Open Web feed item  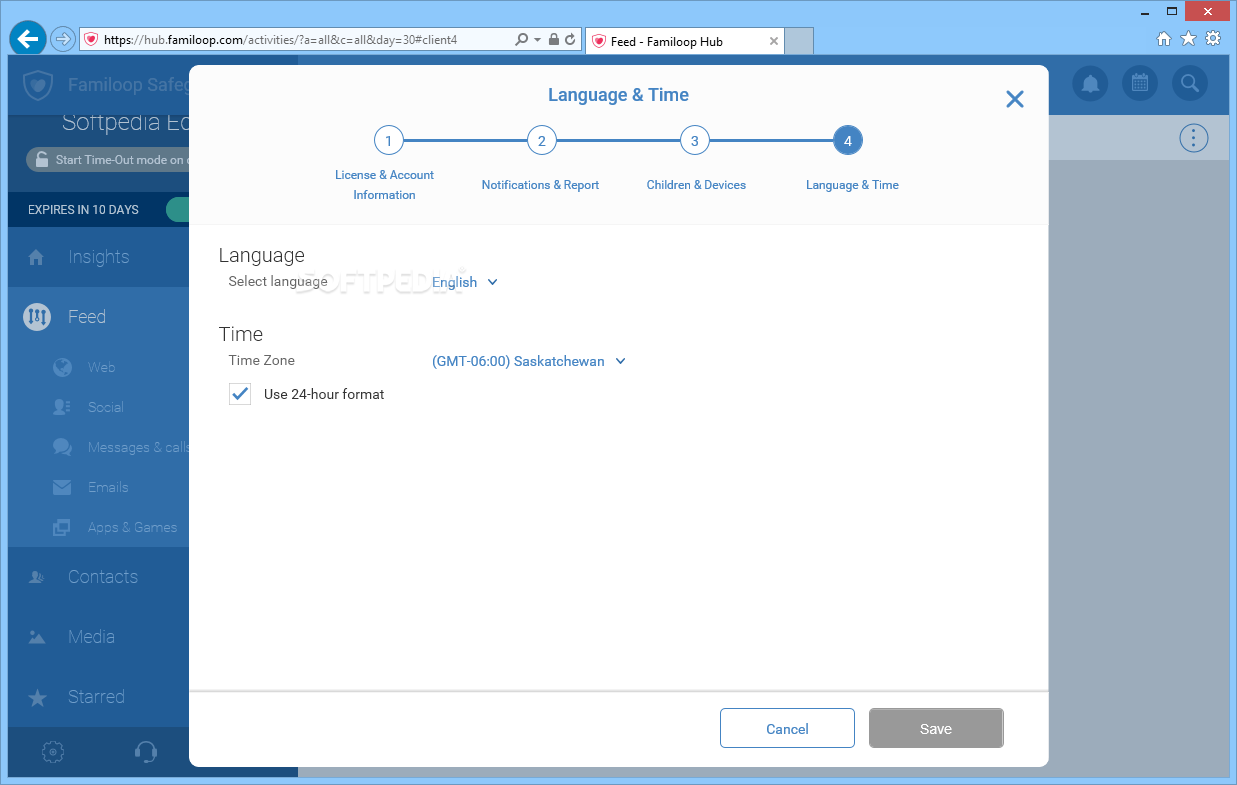(x=101, y=367)
